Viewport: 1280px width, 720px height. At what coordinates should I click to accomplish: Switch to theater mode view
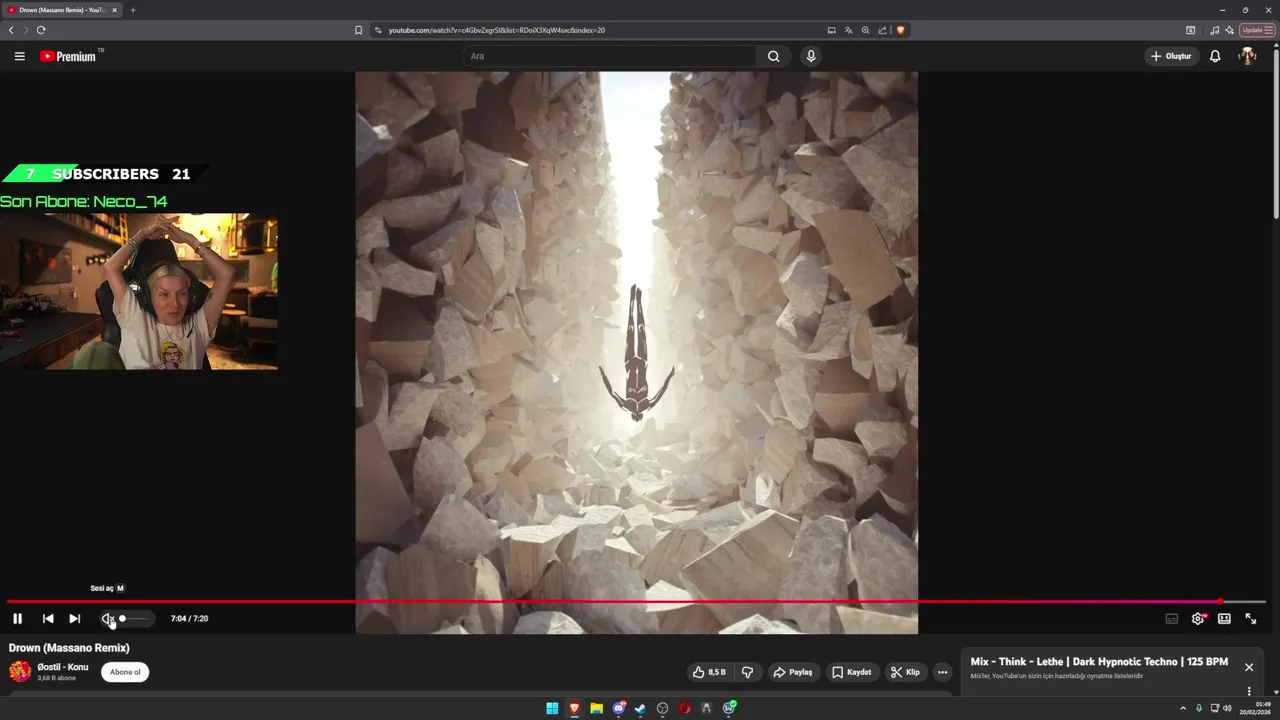(x=1224, y=619)
